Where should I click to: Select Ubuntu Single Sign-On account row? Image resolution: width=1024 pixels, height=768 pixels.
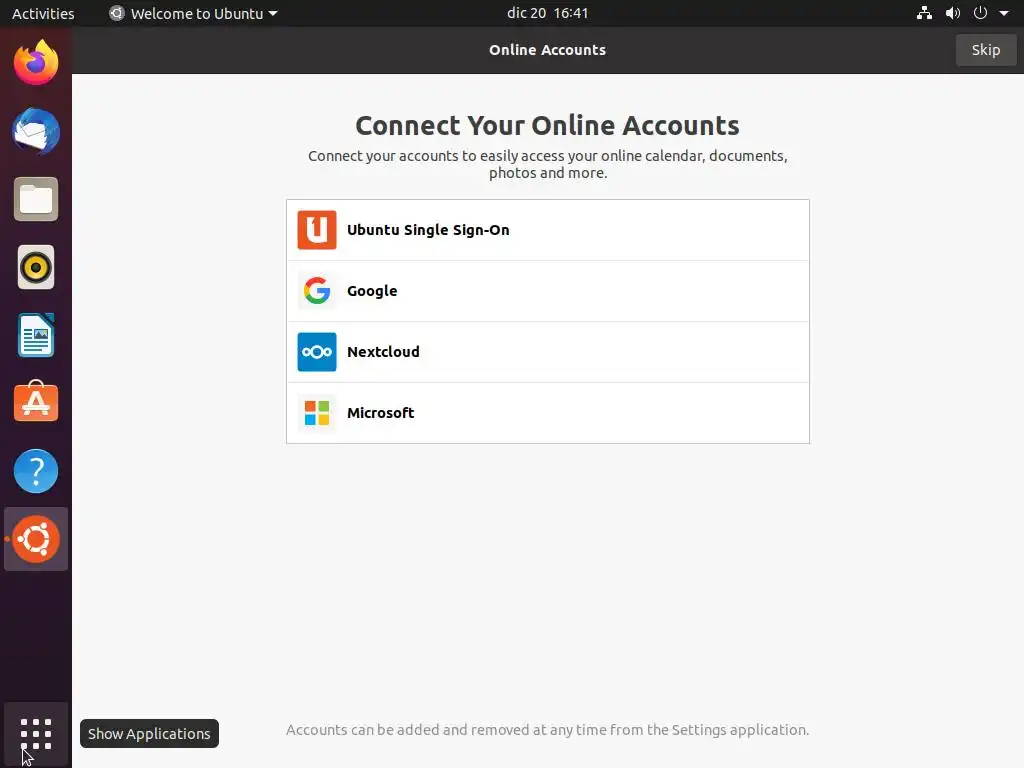pos(548,230)
